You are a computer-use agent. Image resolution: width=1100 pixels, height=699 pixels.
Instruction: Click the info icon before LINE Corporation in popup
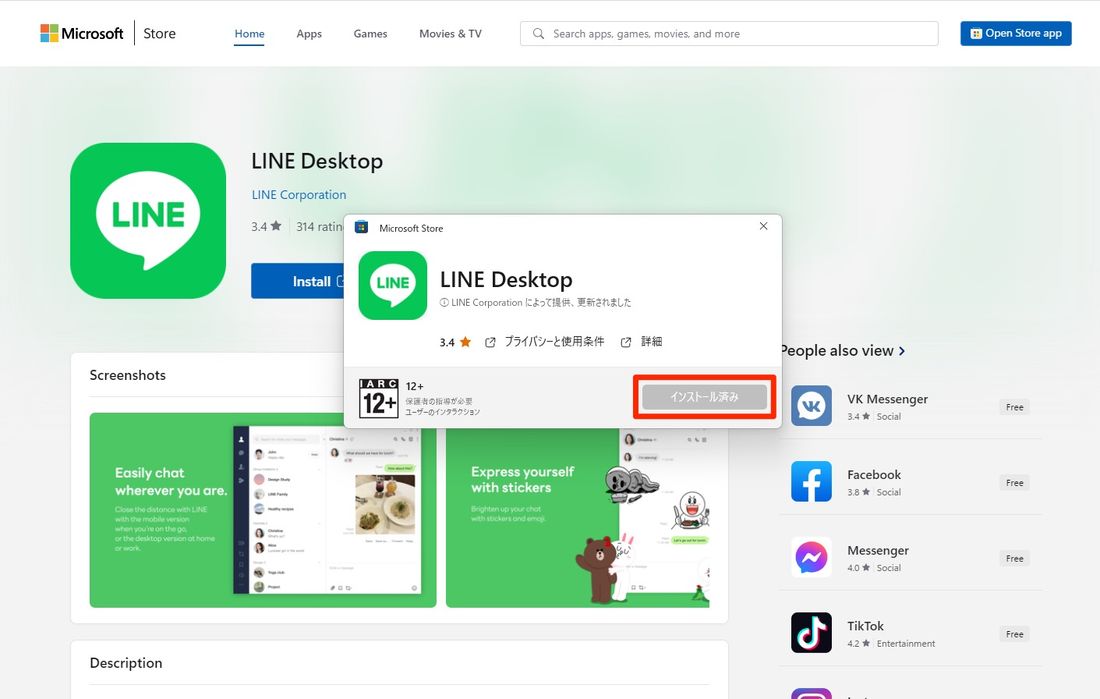coord(444,302)
